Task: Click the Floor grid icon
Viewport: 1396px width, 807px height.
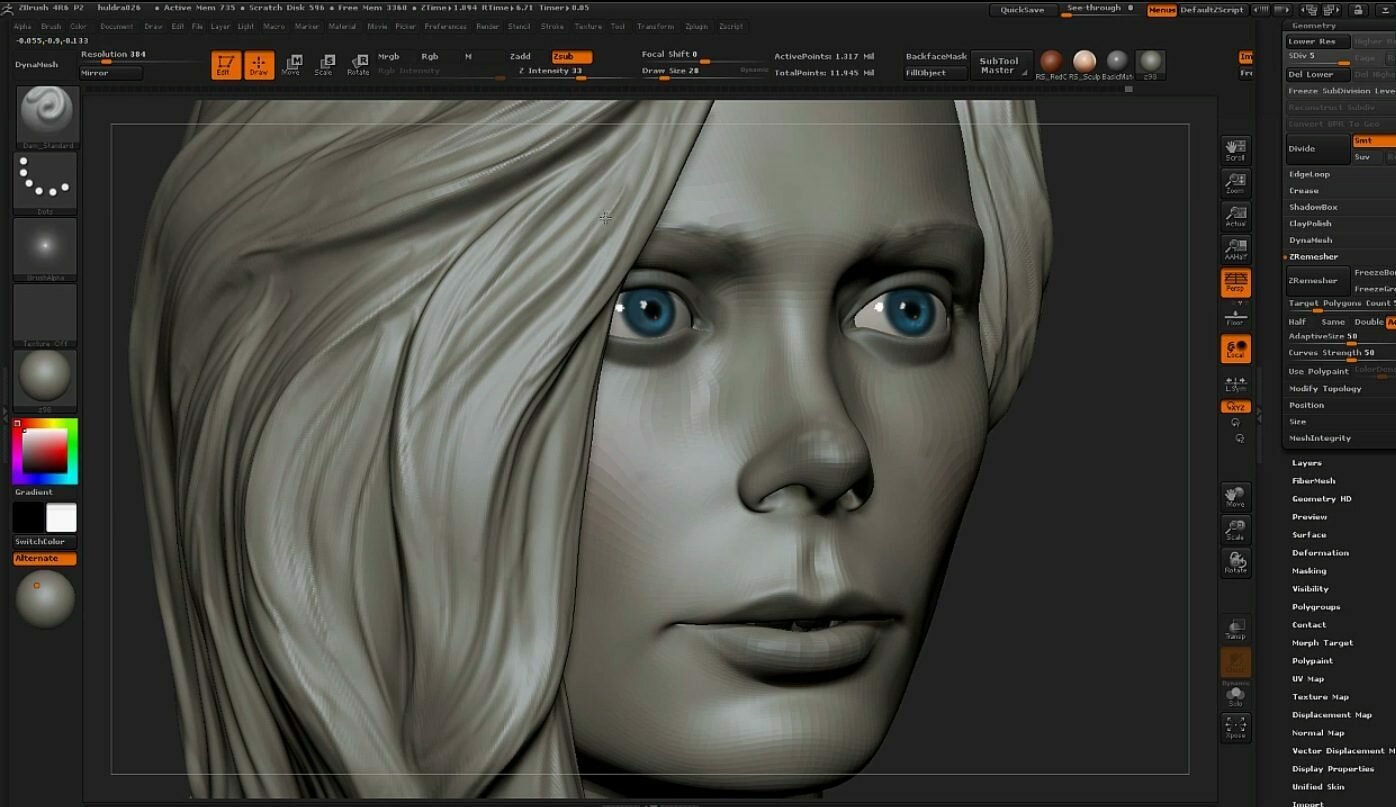Action: click(x=1236, y=316)
